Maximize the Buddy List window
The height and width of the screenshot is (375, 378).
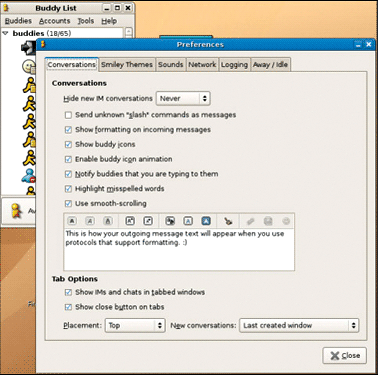click(x=117, y=8)
